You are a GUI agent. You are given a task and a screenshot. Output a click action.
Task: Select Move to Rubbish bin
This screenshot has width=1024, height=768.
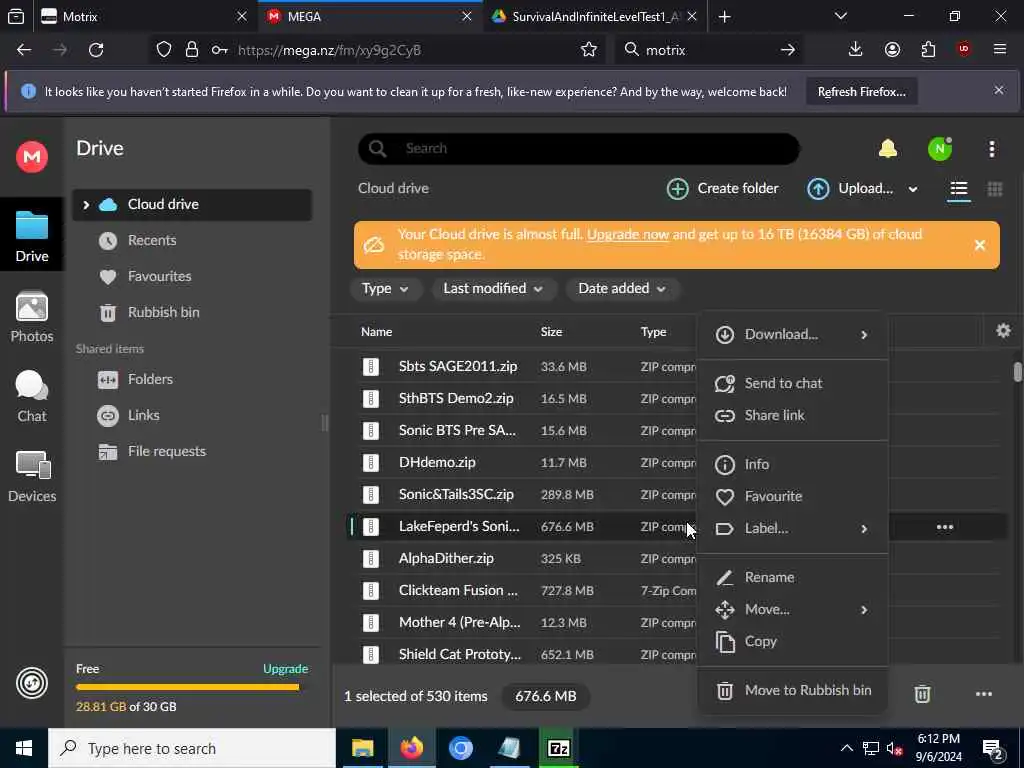pos(792,690)
